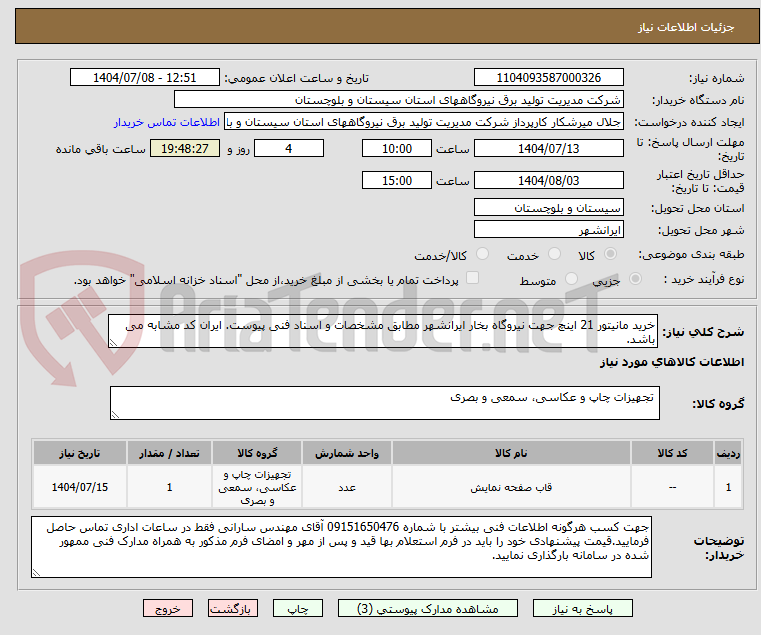Viewport: 761px width, 635px height.
Task: Click the price validity date 1404/08/03
Action: [x=548, y=180]
